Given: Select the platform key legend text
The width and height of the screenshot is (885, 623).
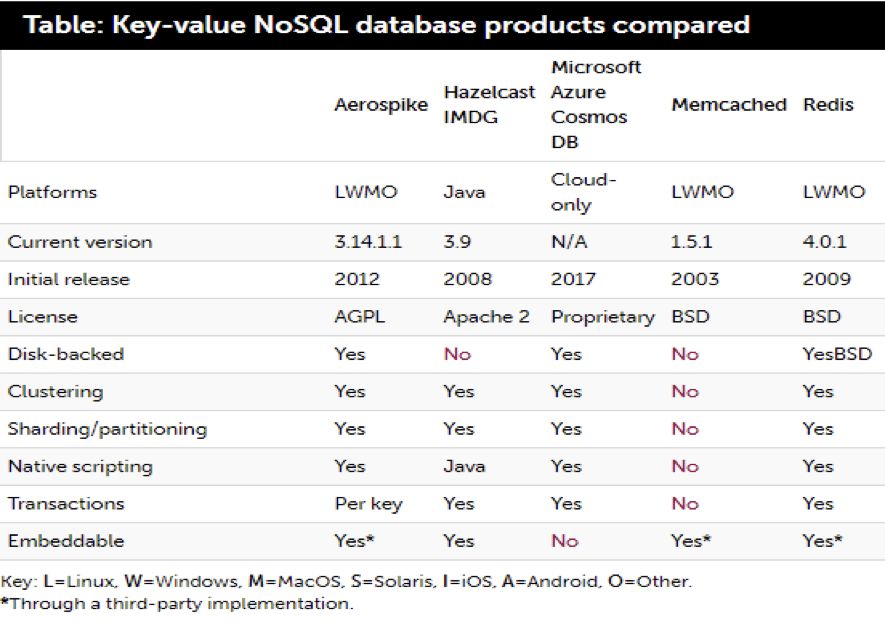Looking at the screenshot, I should tap(345, 581).
